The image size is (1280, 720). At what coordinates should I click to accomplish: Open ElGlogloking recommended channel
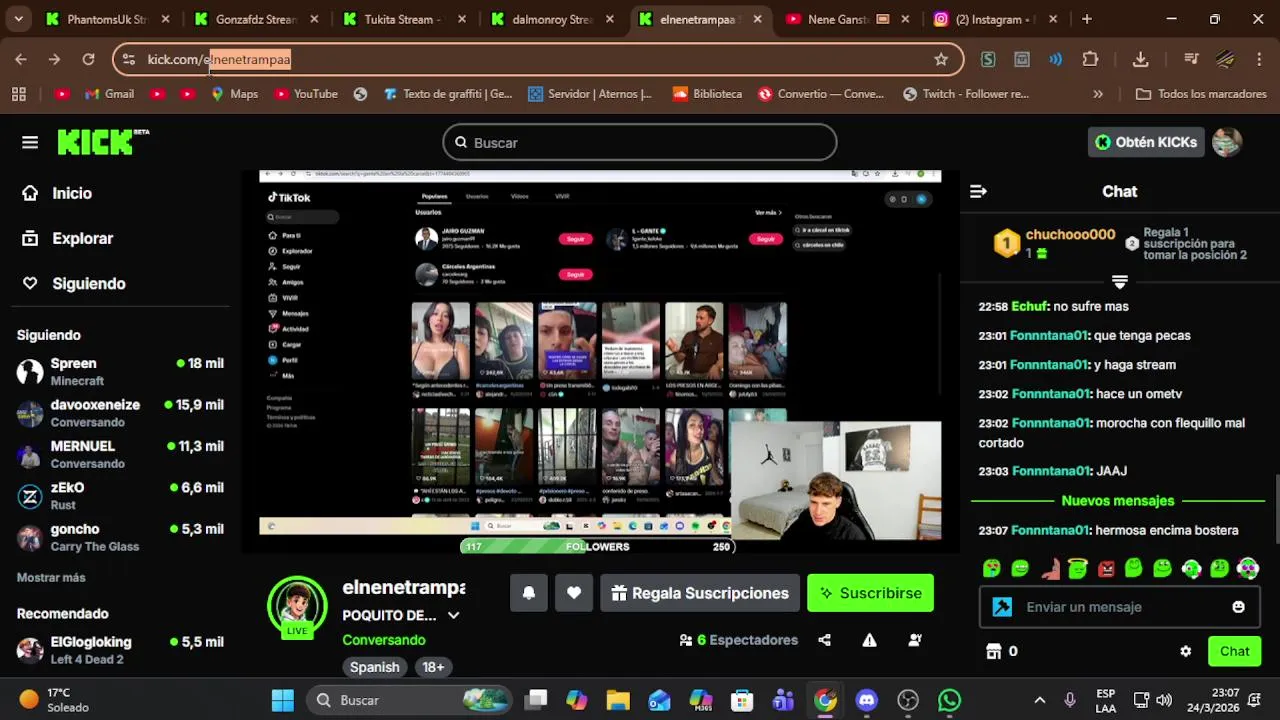tap(120, 650)
